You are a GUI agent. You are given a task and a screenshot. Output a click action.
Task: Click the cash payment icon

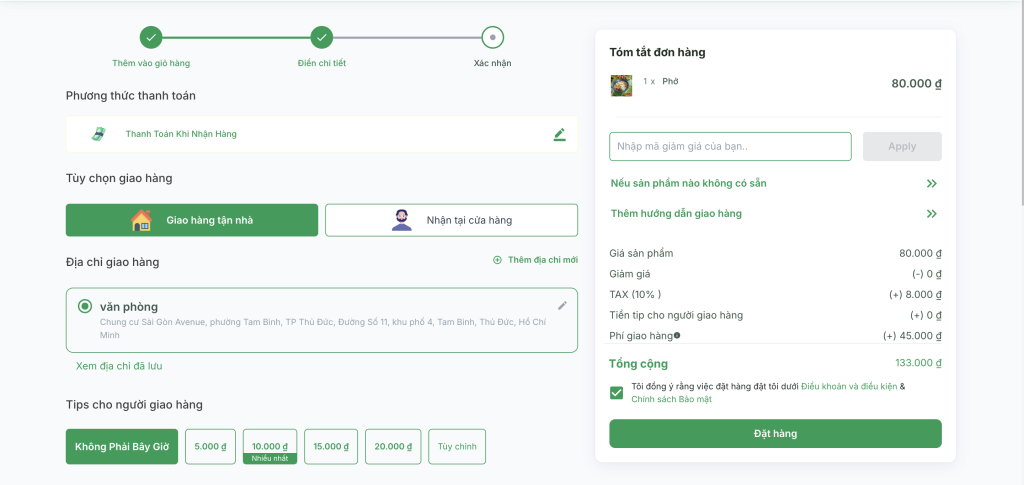[98, 134]
